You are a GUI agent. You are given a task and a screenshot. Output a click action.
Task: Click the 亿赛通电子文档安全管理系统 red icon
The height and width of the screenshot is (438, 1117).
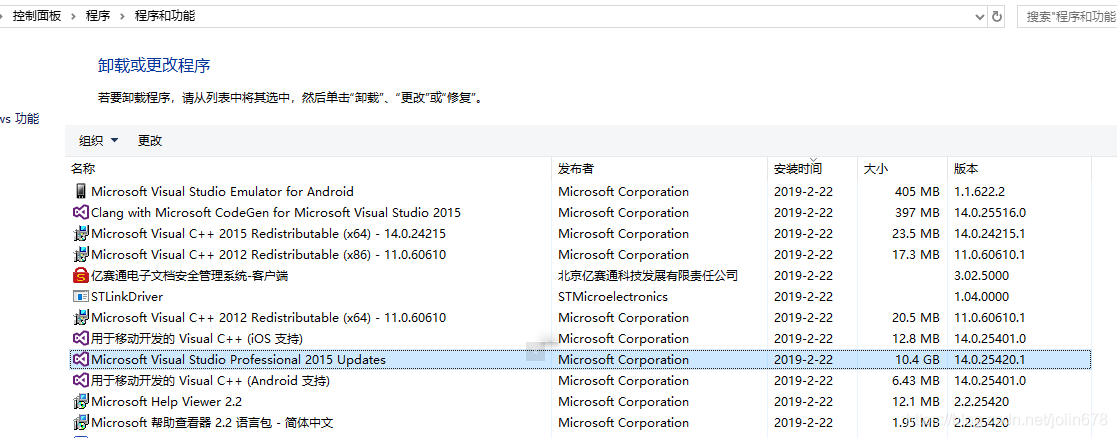[80, 276]
